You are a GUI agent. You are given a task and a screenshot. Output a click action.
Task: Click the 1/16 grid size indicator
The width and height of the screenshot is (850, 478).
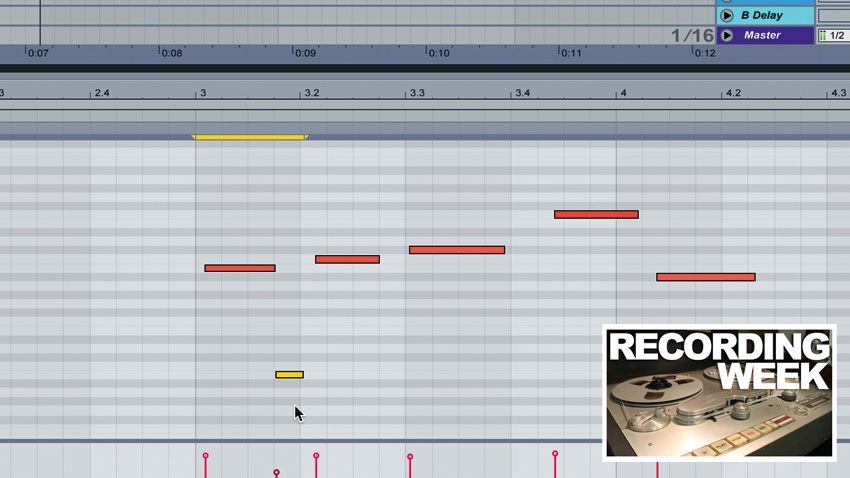692,35
